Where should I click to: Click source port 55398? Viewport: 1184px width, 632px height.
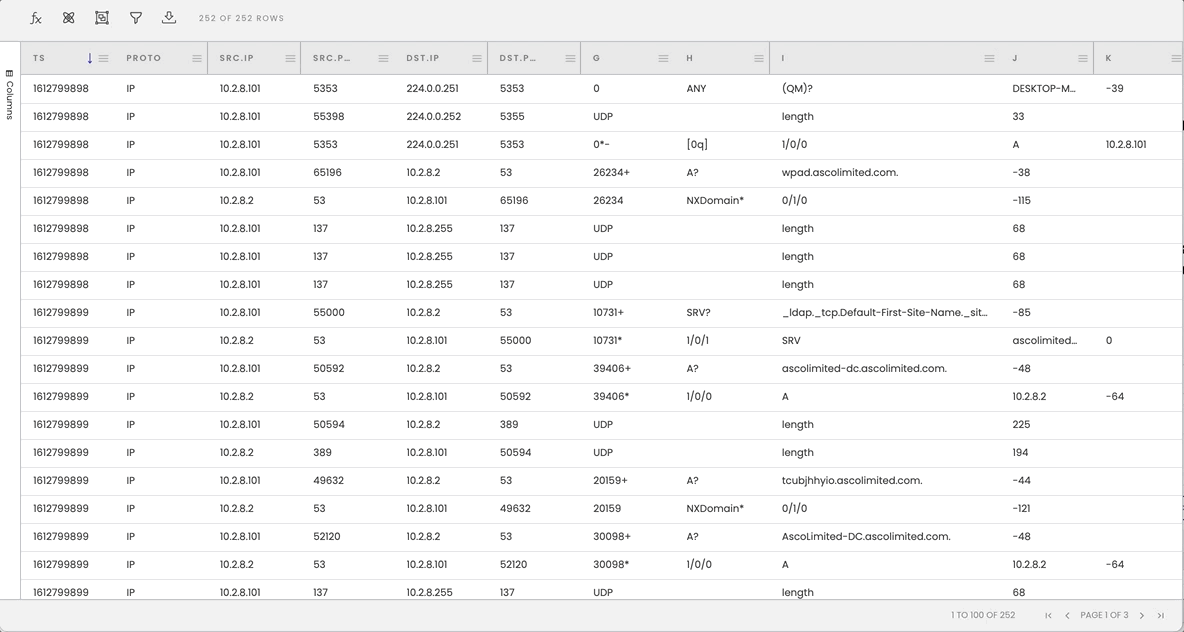coord(328,116)
